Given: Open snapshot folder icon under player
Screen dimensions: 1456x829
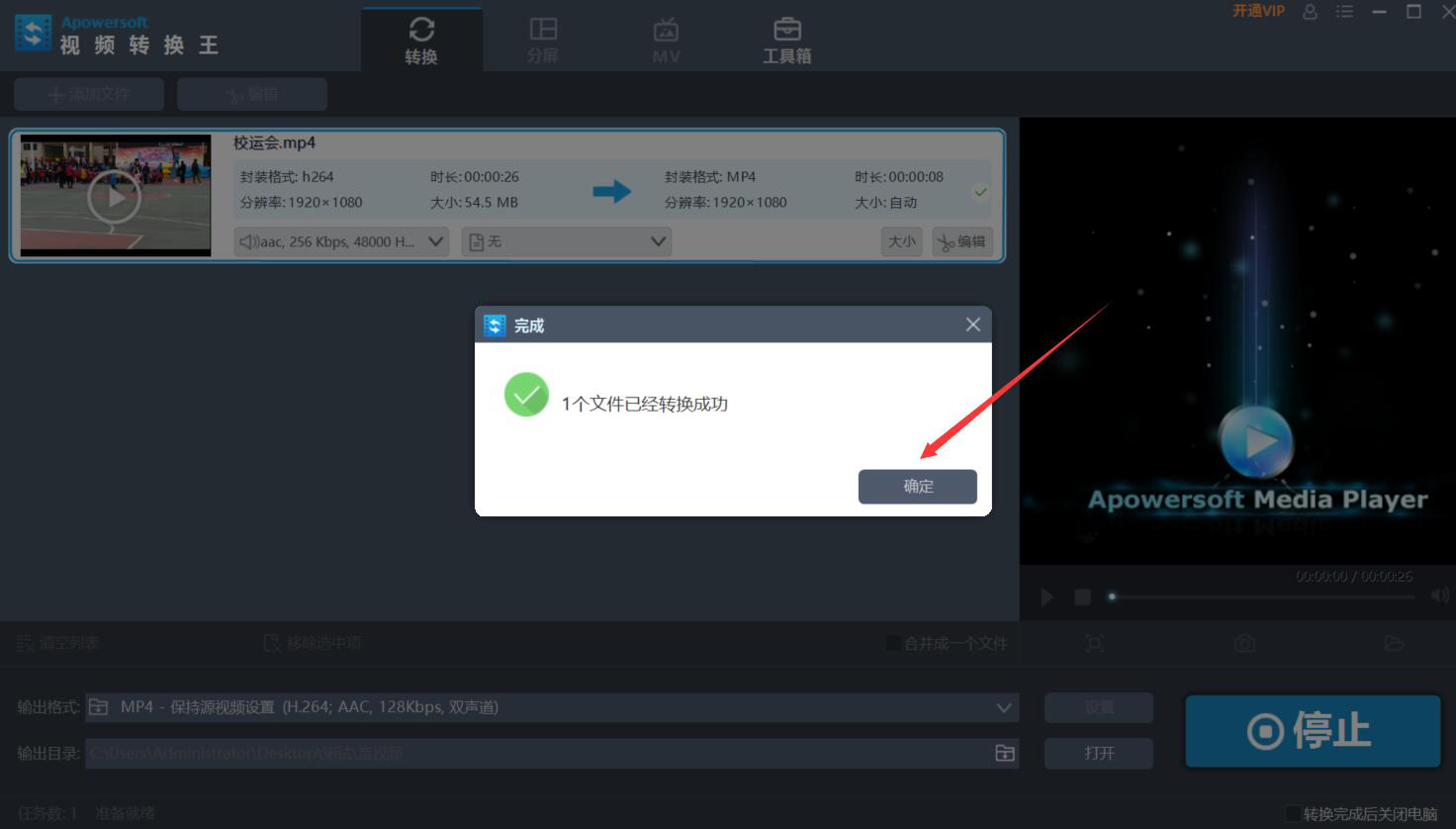Looking at the screenshot, I should click(x=1395, y=644).
